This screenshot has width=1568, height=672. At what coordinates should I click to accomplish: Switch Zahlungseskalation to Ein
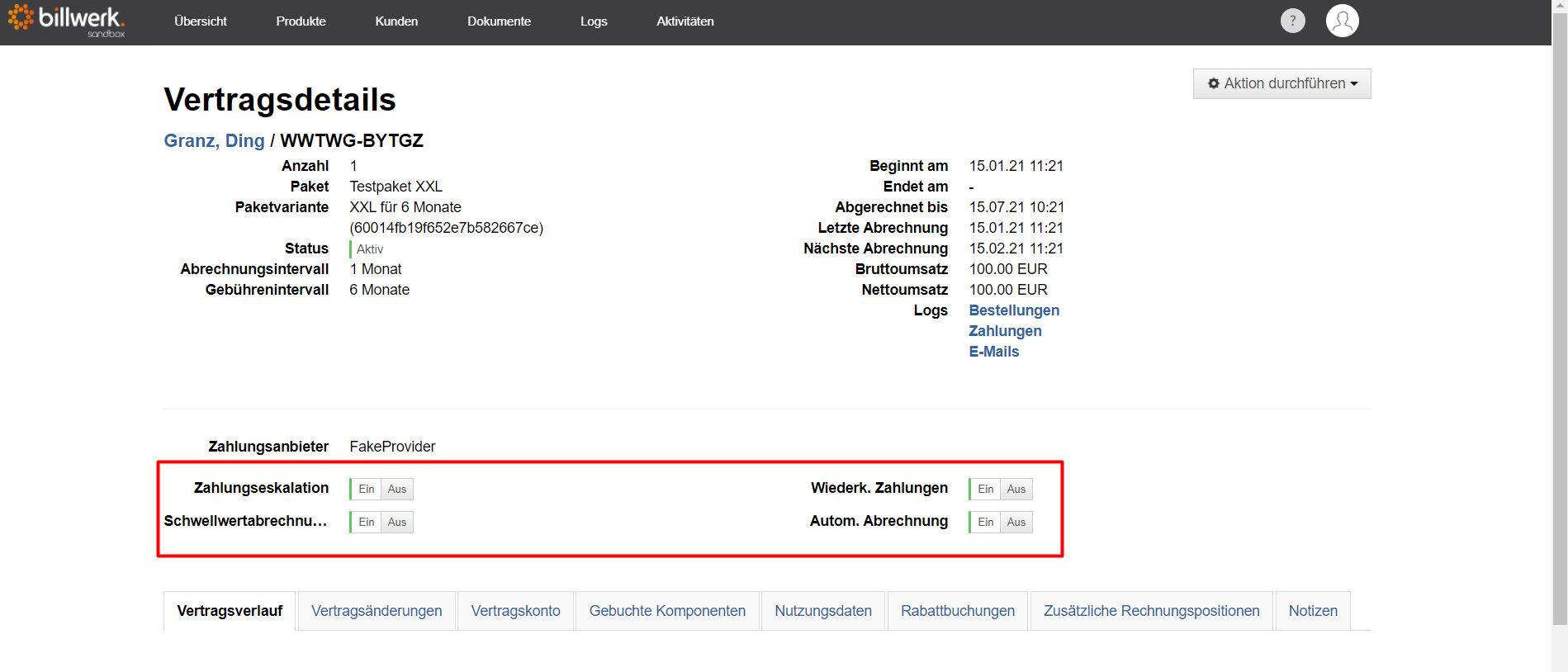(x=366, y=489)
